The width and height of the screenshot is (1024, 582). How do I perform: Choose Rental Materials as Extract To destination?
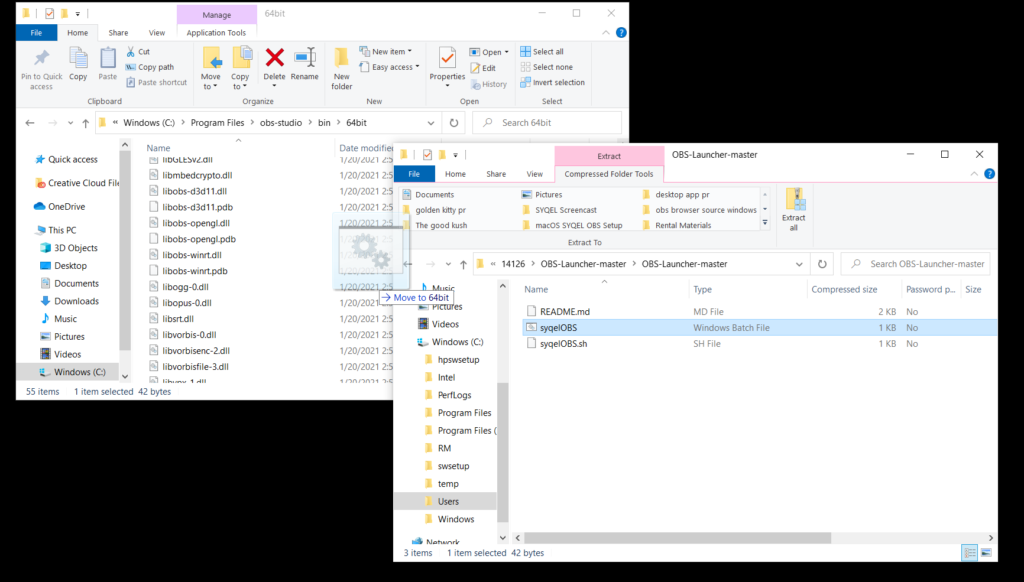677,225
